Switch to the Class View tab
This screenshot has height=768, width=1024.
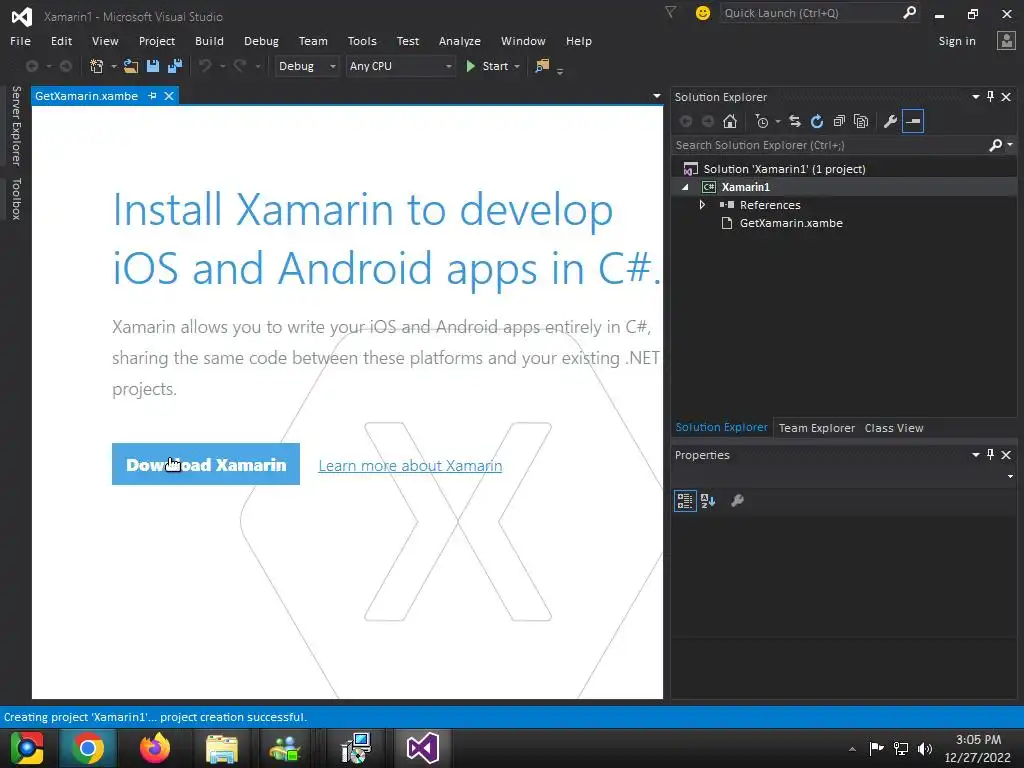tap(894, 428)
